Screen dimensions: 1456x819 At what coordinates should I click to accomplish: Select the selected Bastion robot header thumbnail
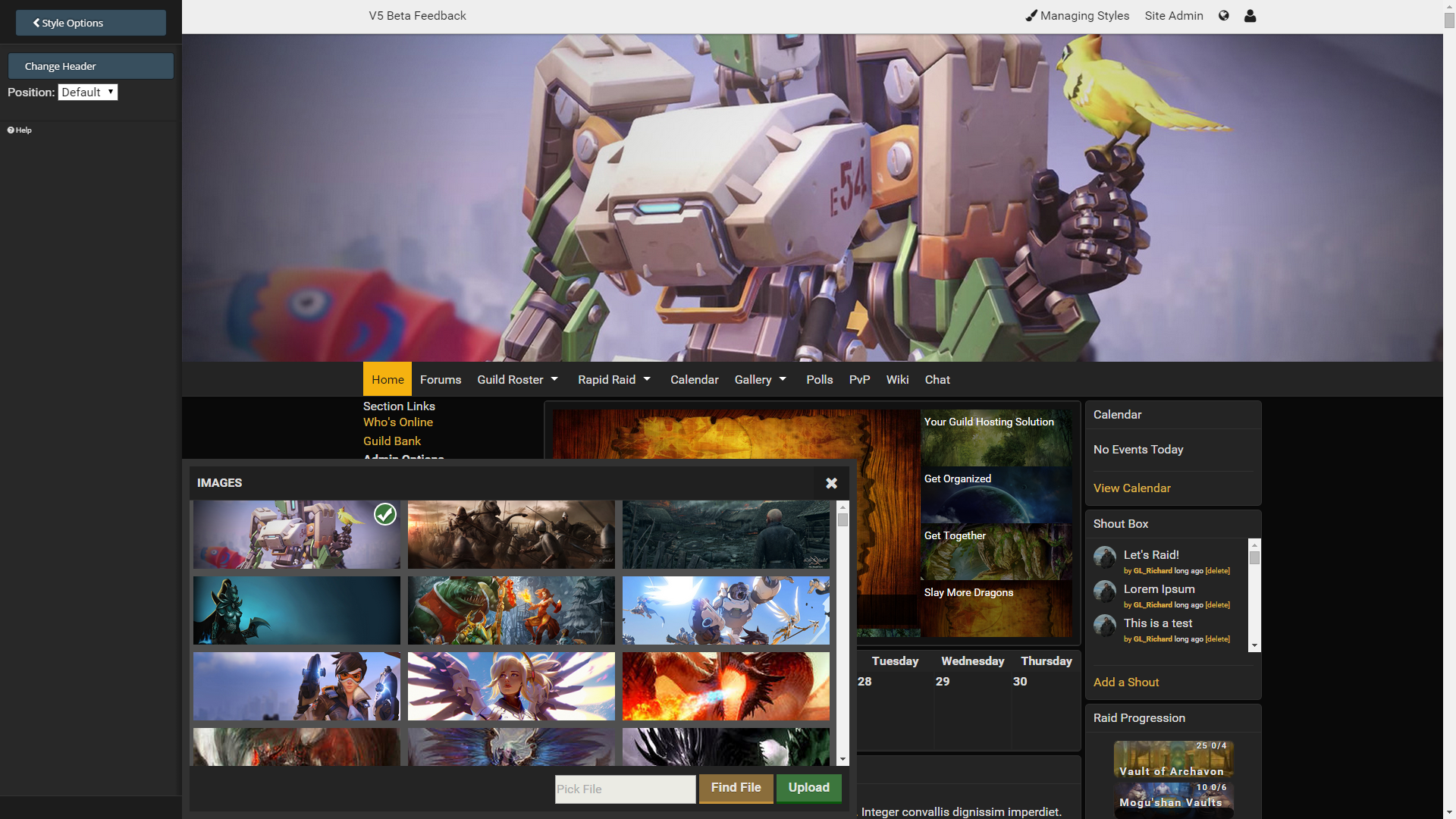(297, 535)
